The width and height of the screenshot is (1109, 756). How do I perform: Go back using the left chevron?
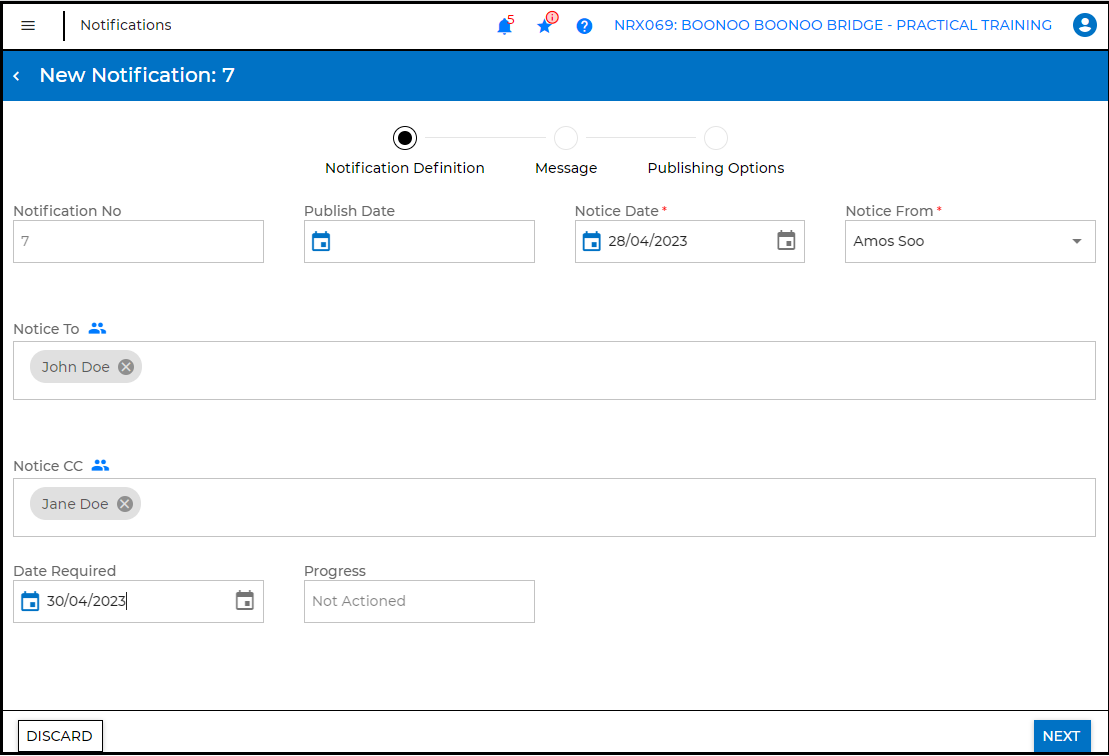pos(16,76)
